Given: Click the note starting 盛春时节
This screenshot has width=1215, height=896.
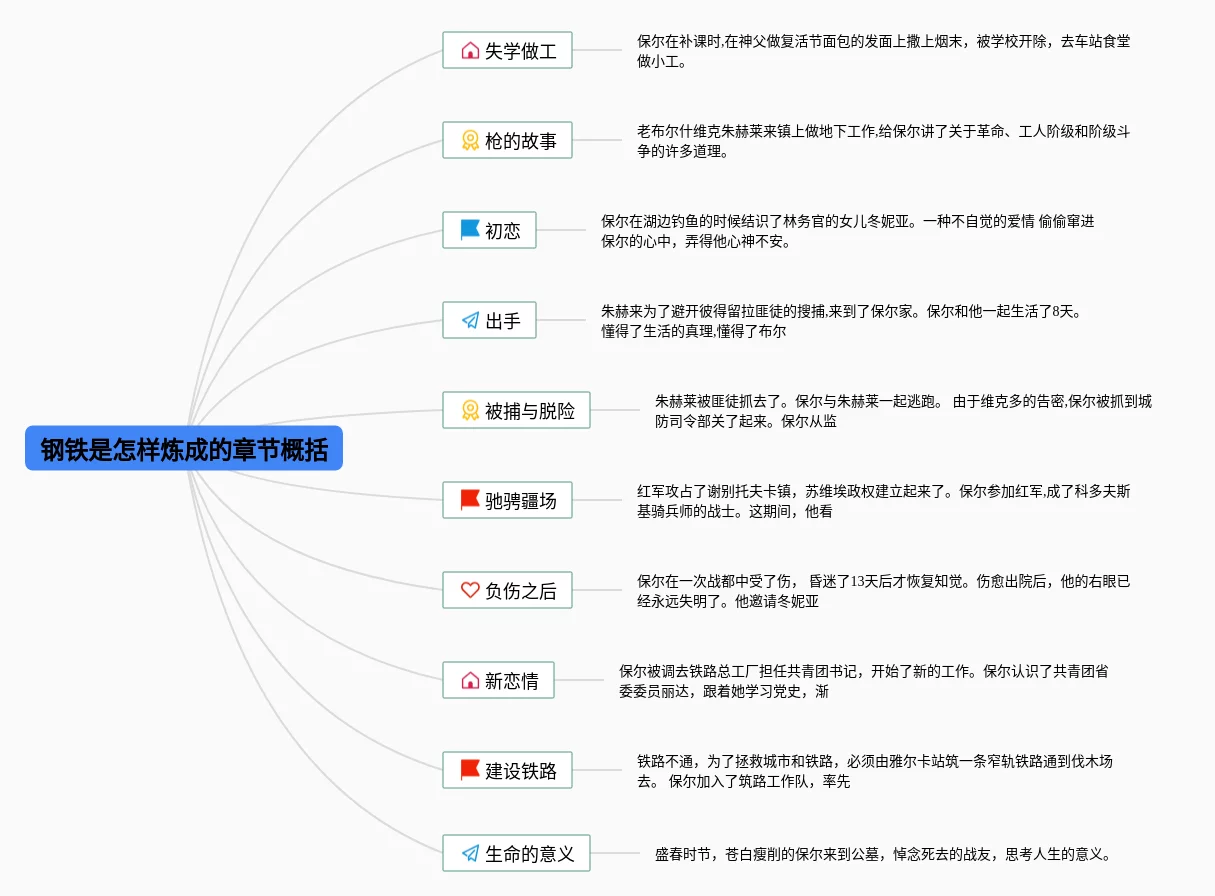Looking at the screenshot, I should [883, 854].
